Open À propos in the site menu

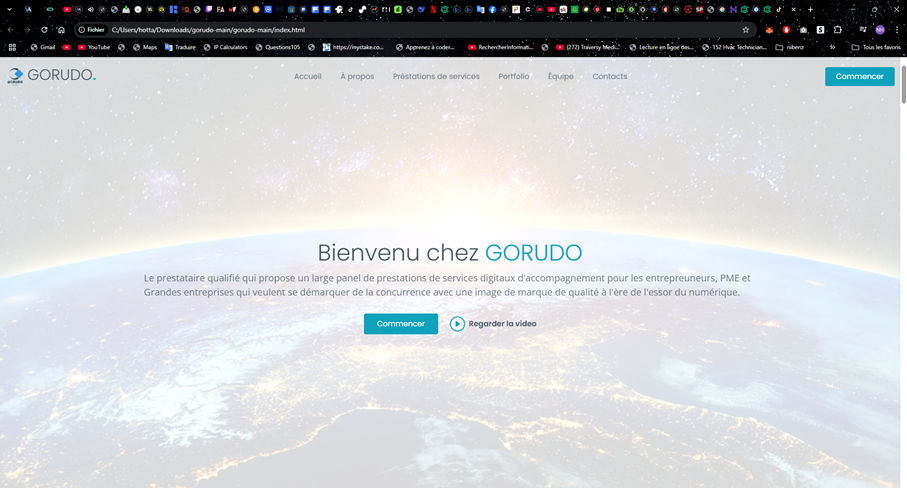pos(357,76)
